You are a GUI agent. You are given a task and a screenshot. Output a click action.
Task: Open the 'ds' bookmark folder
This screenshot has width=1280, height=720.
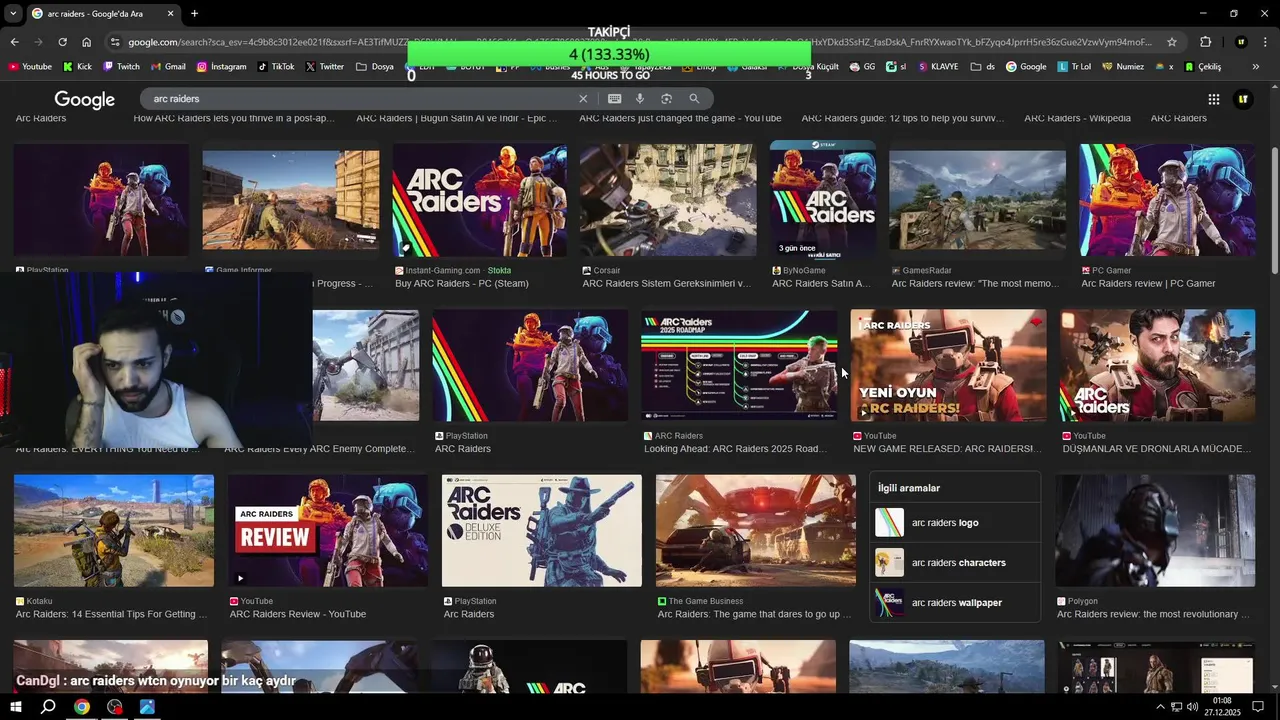pyautogui.click(x=983, y=67)
